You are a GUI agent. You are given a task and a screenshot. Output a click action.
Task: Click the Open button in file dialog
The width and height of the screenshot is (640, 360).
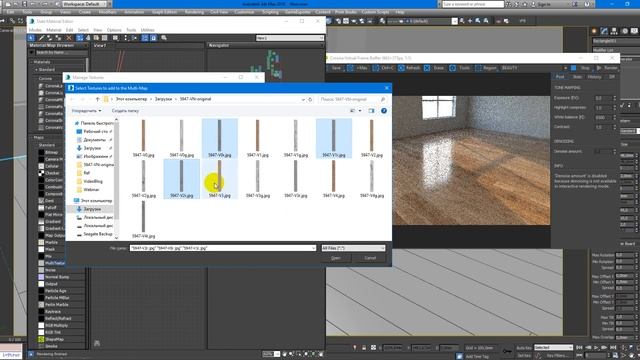click(x=336, y=258)
